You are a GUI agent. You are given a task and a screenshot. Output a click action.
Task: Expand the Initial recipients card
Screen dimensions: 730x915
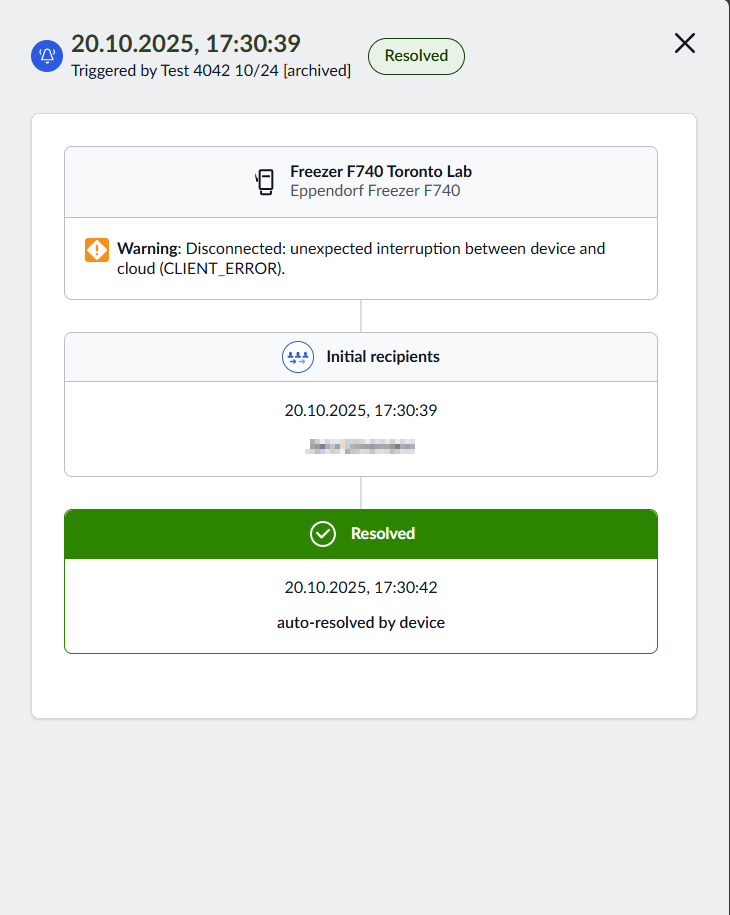tap(360, 357)
